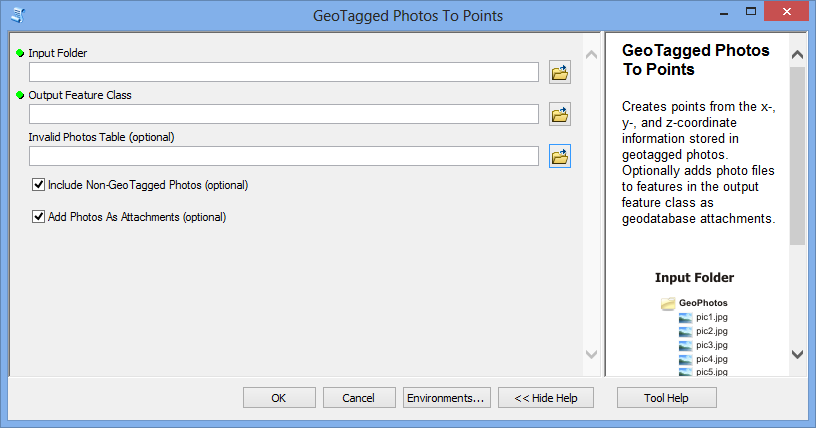
Task: Browse for Output Feature Class location
Action: coord(559,115)
